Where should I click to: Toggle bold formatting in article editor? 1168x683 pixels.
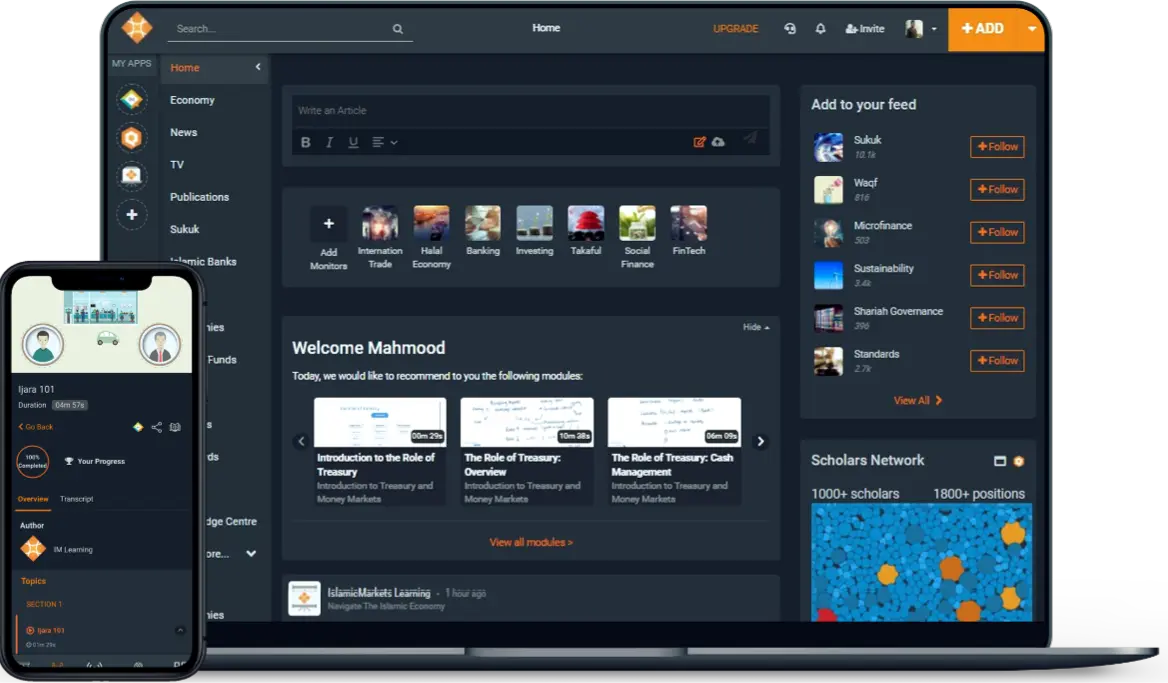[306, 142]
